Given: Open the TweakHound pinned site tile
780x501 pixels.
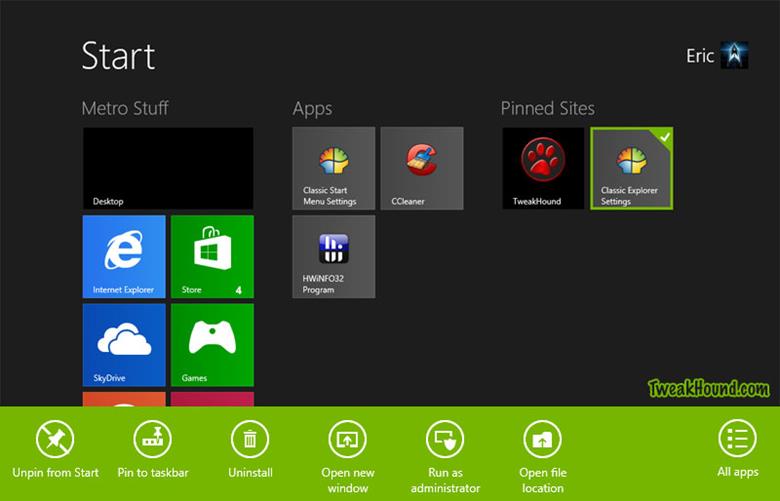Looking at the screenshot, I should point(543,168).
